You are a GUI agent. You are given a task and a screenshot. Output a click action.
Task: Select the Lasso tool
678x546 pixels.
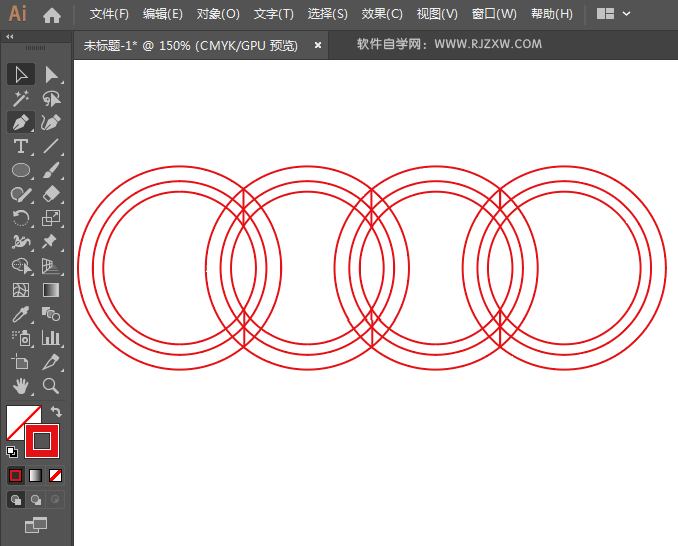coord(51,99)
